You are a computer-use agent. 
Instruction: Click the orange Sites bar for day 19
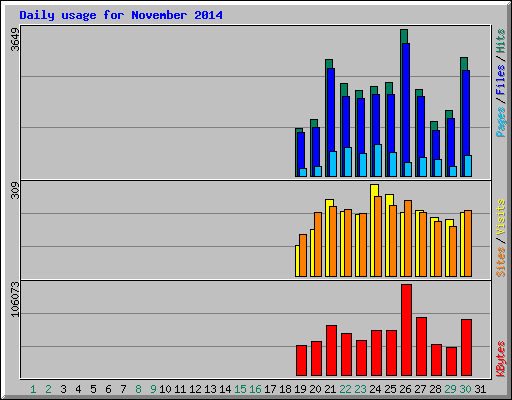click(x=303, y=255)
